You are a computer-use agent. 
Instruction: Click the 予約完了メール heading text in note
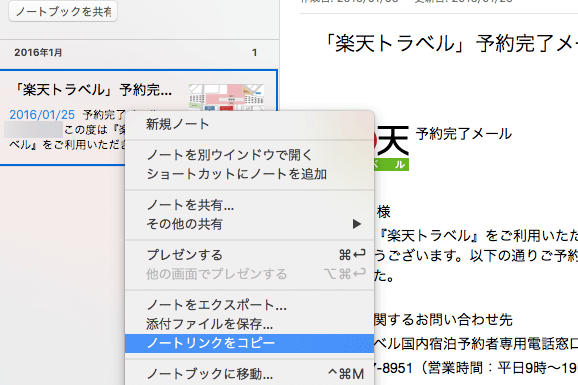pyautogui.click(x=464, y=133)
